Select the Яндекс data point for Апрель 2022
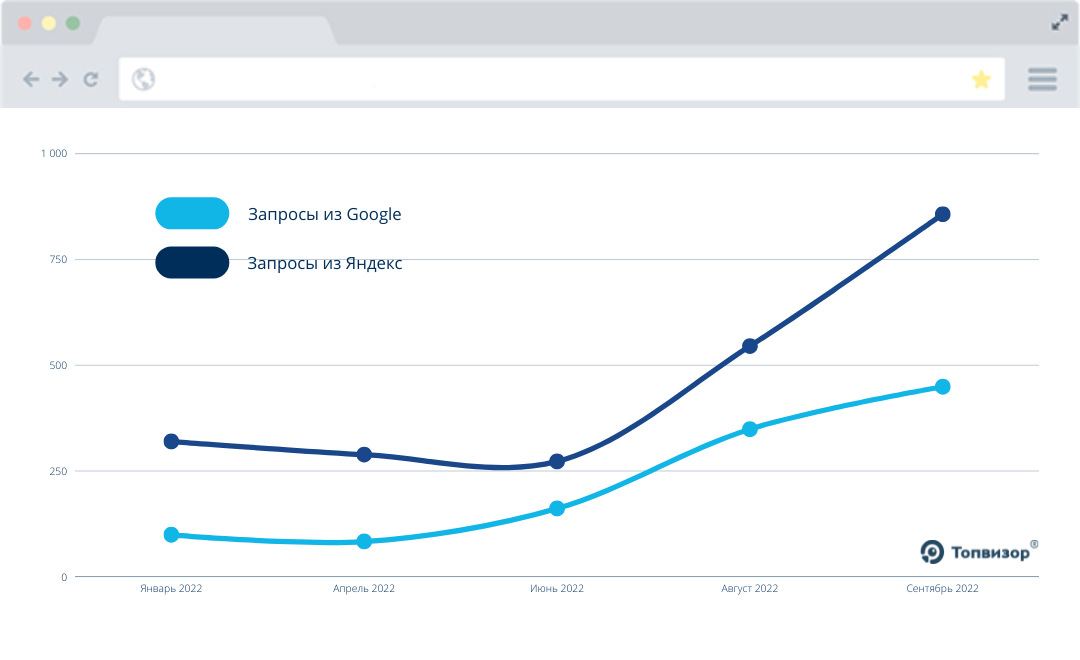The height and width of the screenshot is (660, 1080). point(364,455)
